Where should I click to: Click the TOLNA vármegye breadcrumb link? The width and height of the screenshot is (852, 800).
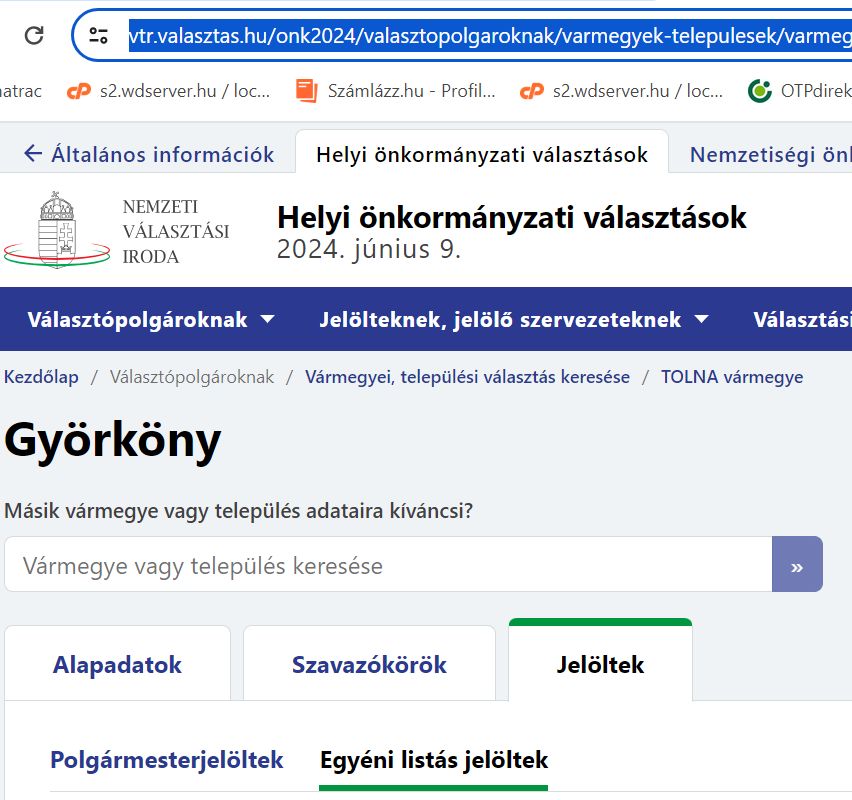[731, 377]
